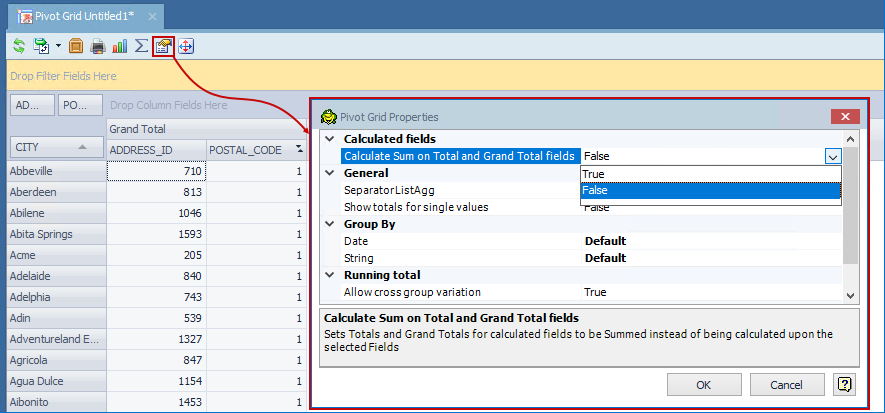Choose True in the dropdown list

coord(711,174)
